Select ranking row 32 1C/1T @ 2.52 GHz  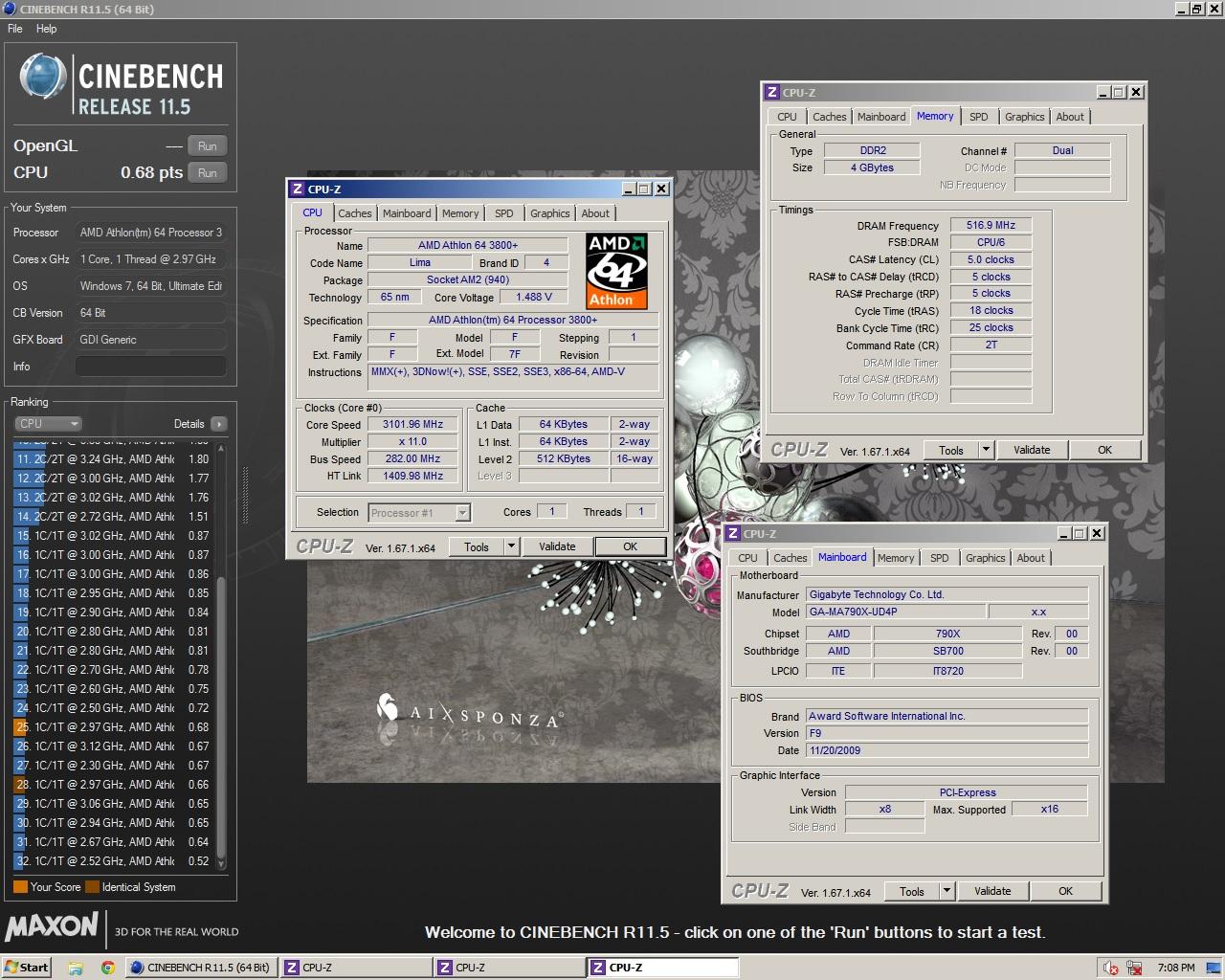113,861
